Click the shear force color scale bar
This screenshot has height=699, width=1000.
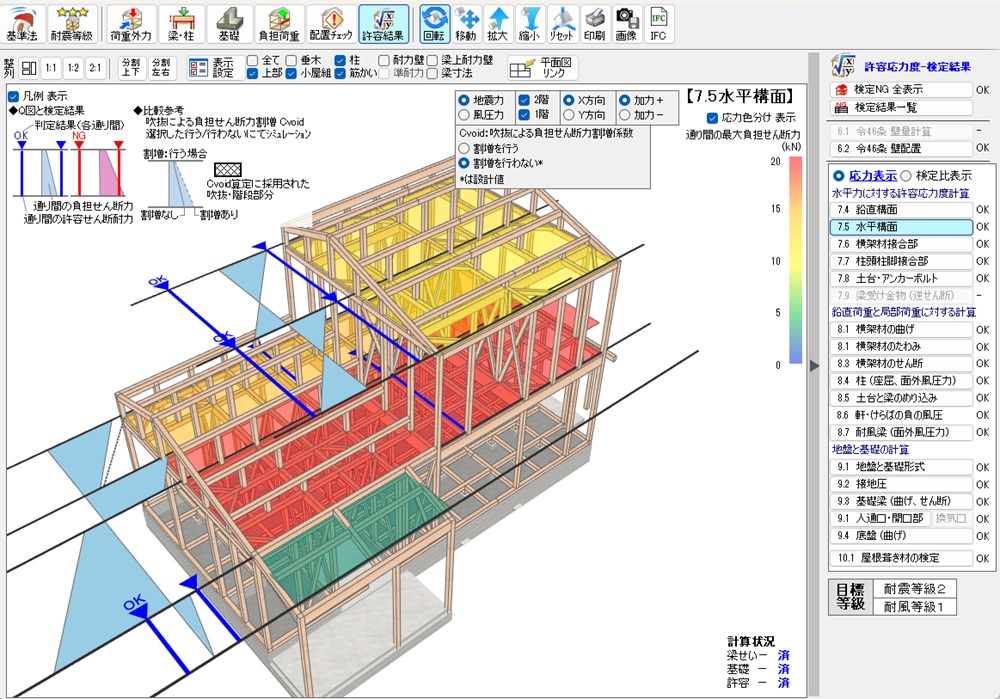click(x=795, y=260)
